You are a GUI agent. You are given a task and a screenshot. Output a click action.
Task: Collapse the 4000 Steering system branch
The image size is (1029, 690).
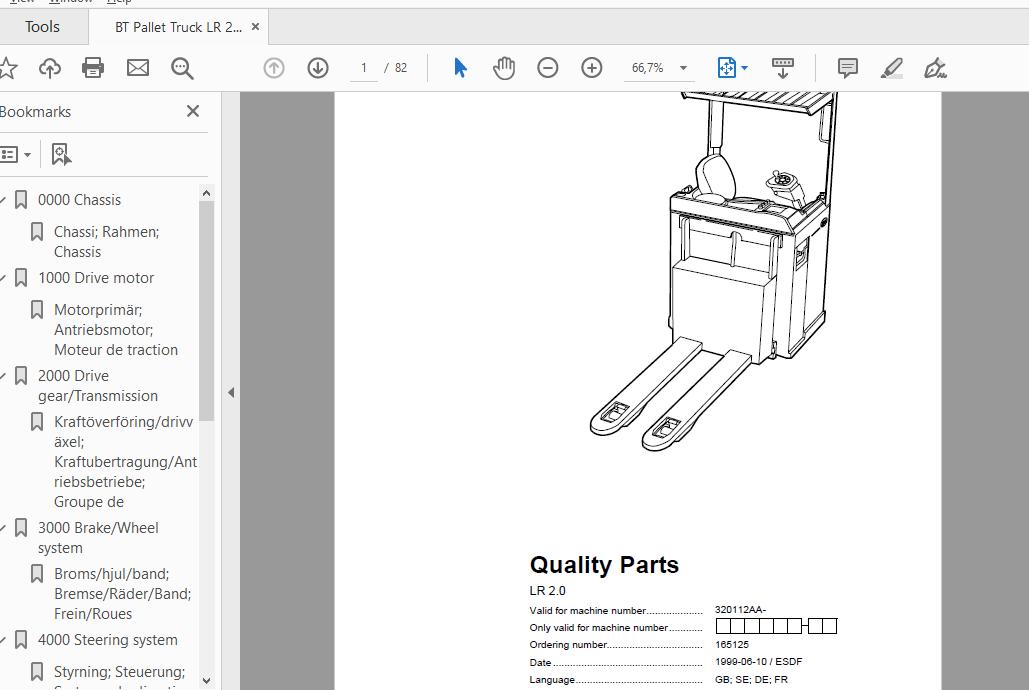(x=3, y=639)
